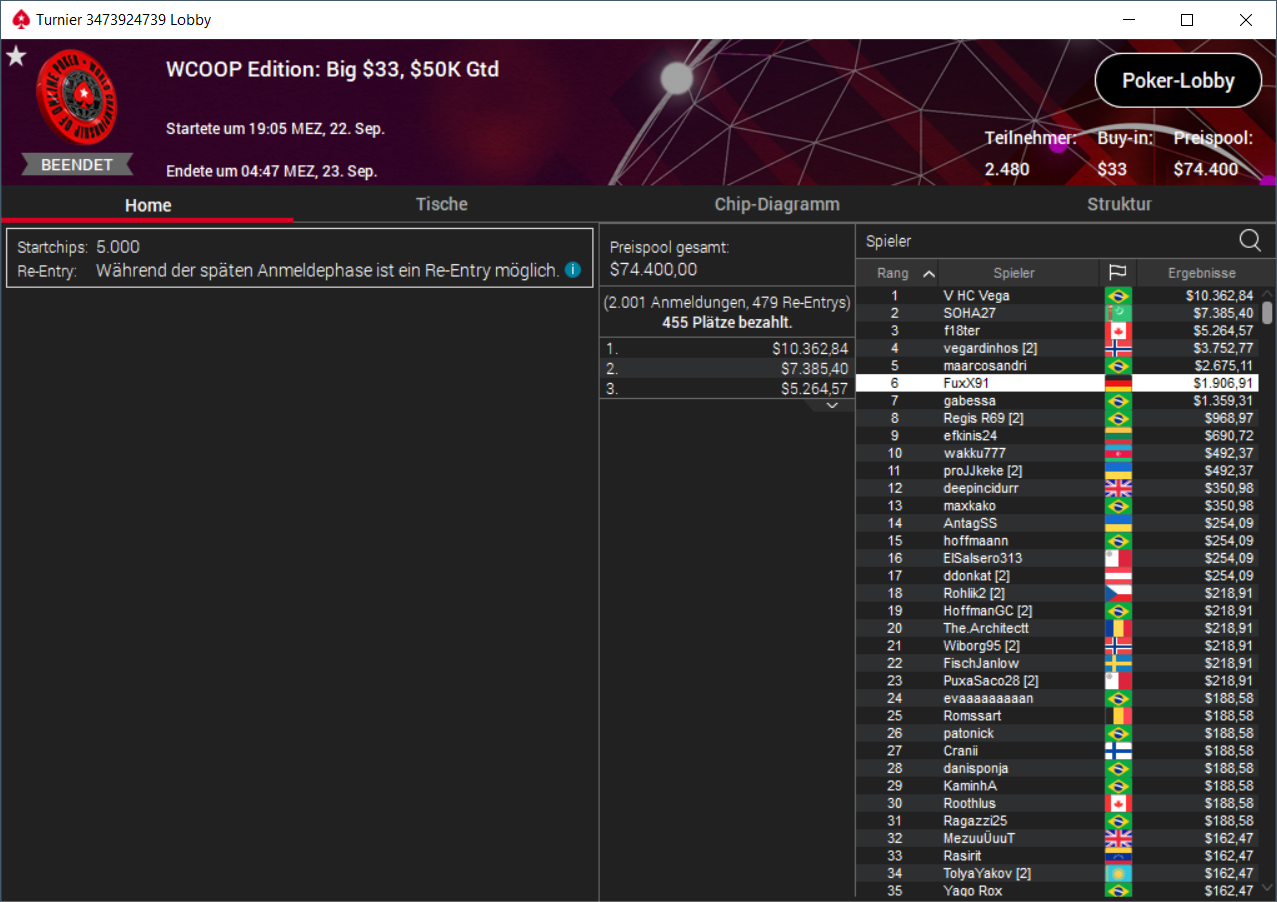
Task: Click the Swedish flag beside FischJanlow
Action: pos(1117,663)
